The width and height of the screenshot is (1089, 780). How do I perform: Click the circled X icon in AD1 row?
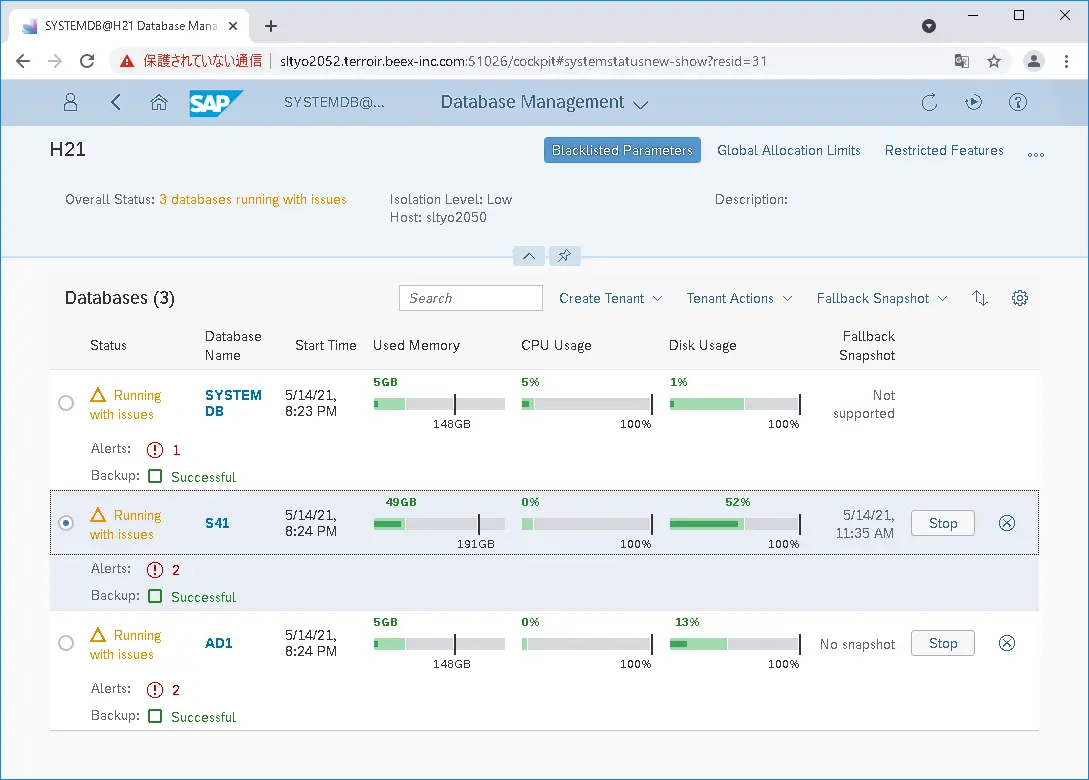(x=1006, y=643)
